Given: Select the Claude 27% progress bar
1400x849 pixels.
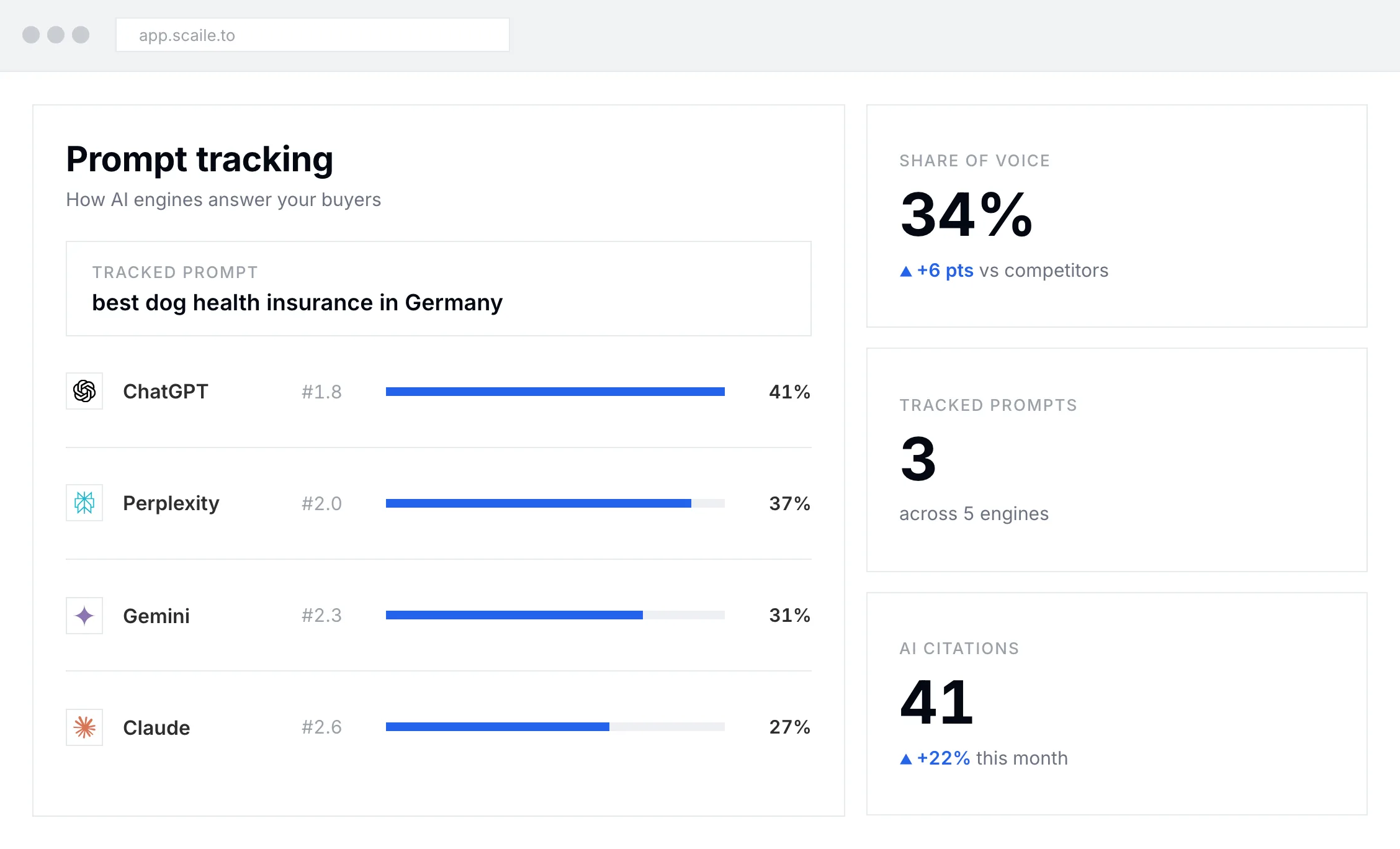Looking at the screenshot, I should (555, 727).
